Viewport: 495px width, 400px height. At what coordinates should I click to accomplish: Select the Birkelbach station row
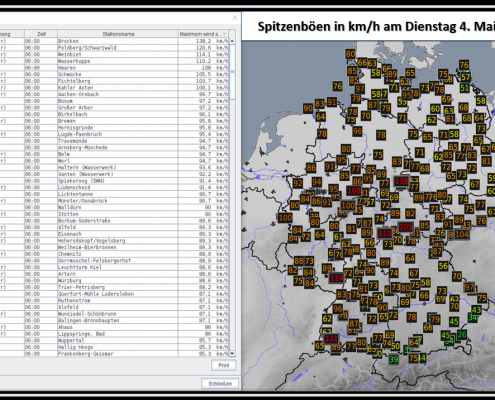tap(114, 114)
